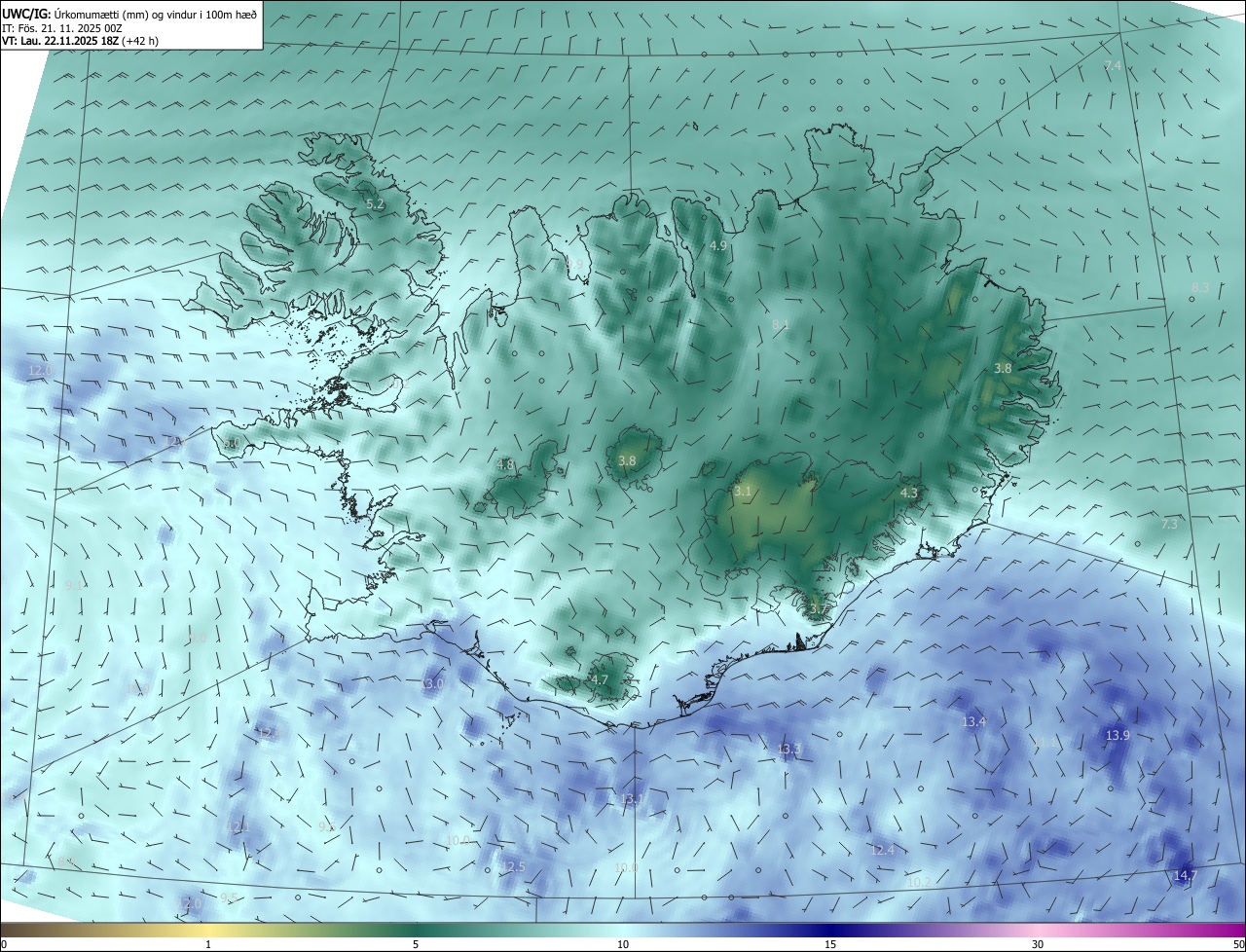
Task: Click the '50' tick on the color scale
Action: click(x=1238, y=944)
